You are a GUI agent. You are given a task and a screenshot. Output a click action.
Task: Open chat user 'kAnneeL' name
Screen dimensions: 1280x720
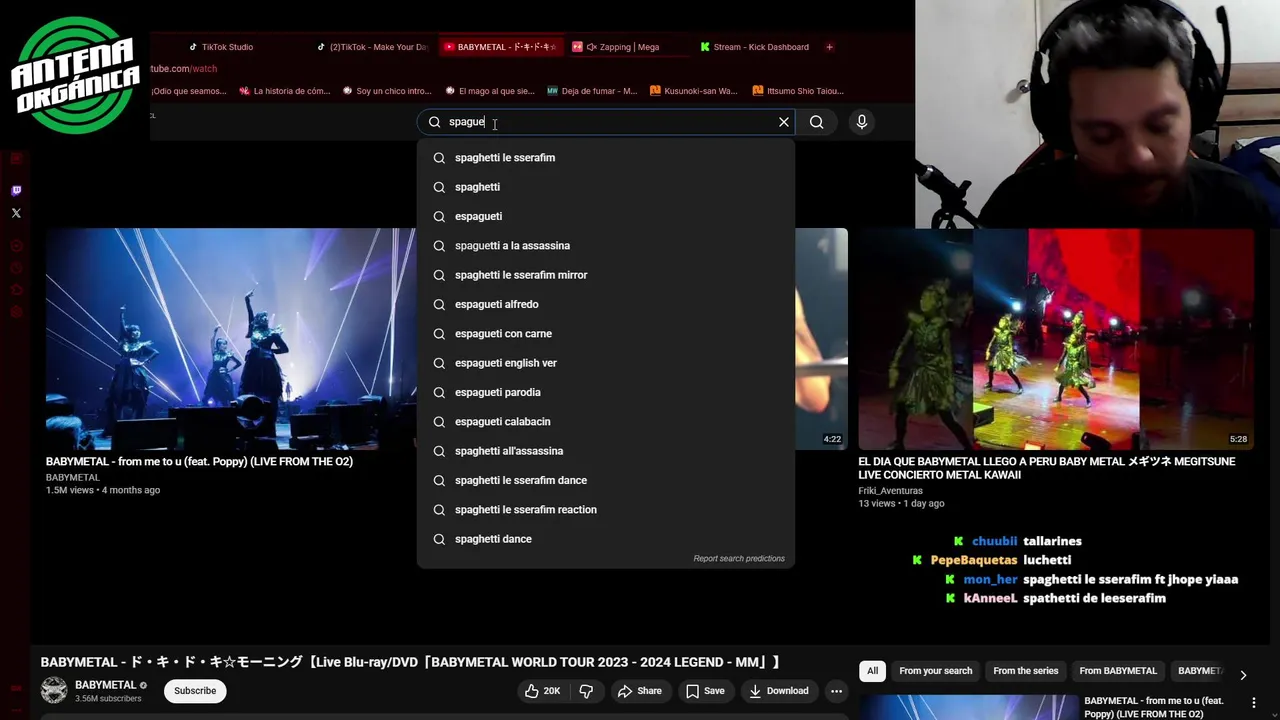[990, 598]
